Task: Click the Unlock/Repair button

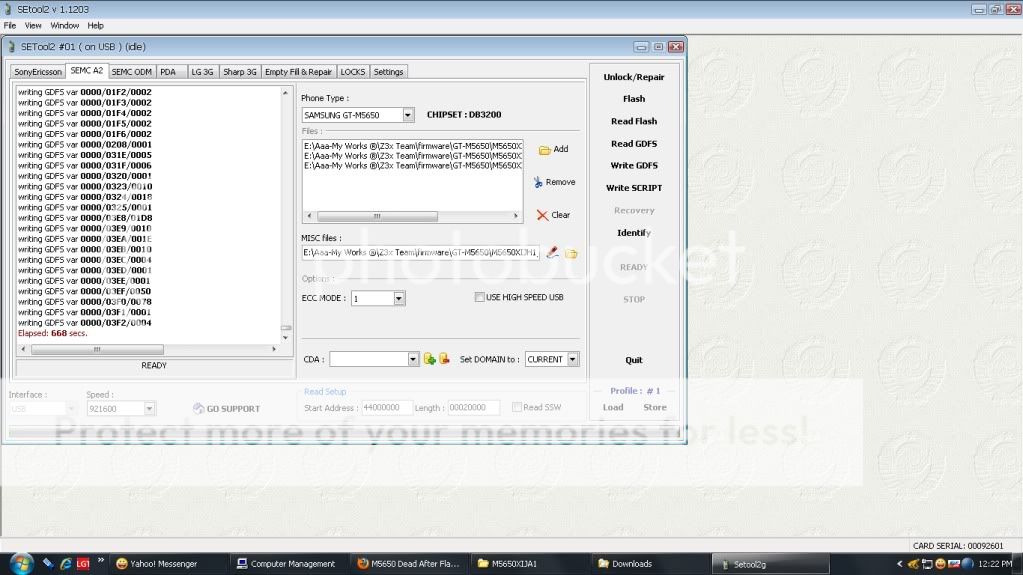Action: [634, 77]
